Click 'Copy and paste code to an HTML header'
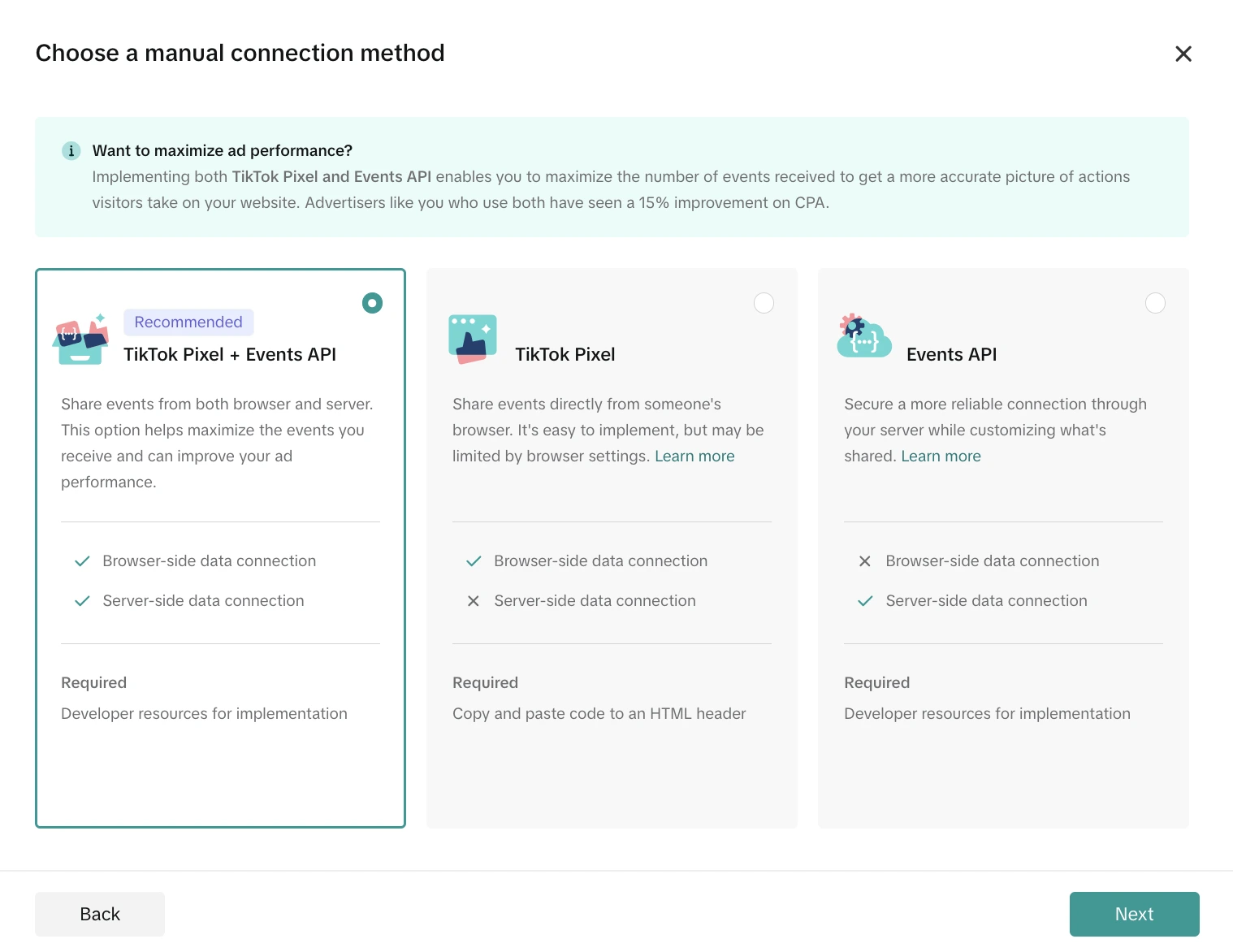 (599, 713)
